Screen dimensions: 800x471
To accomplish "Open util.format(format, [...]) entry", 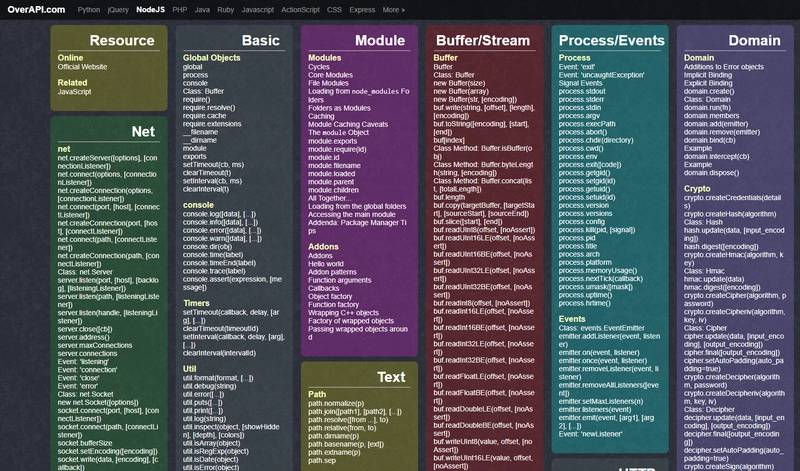I will click(218, 378).
